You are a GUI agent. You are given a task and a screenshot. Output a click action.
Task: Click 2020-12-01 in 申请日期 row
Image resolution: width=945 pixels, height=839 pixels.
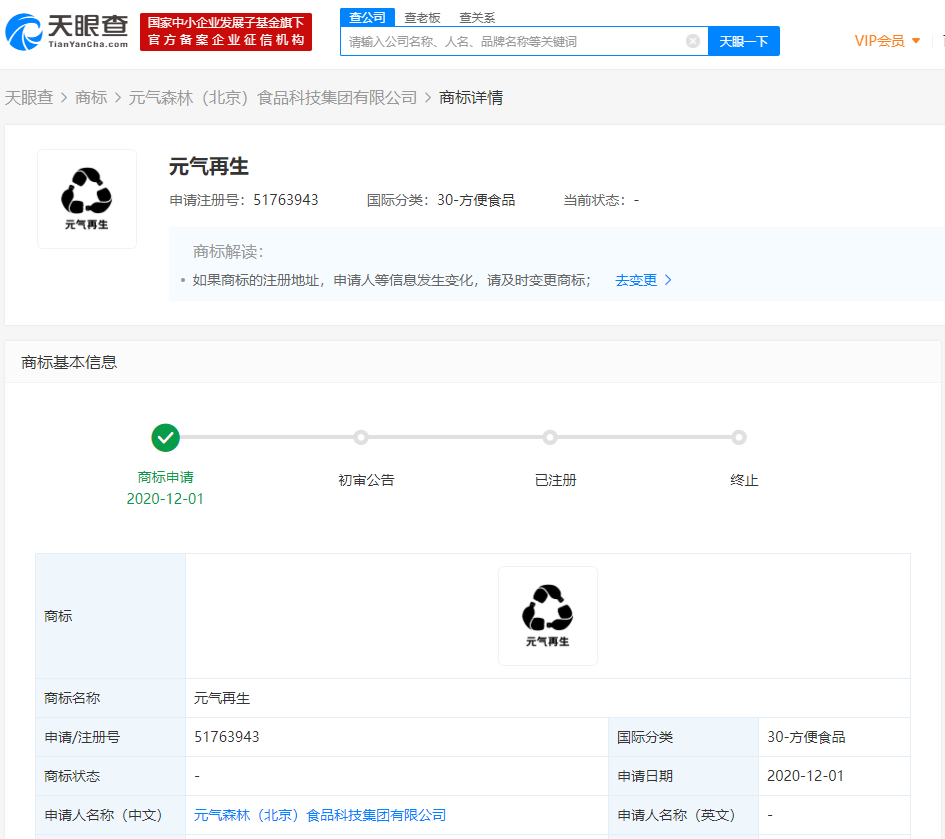[x=805, y=776]
